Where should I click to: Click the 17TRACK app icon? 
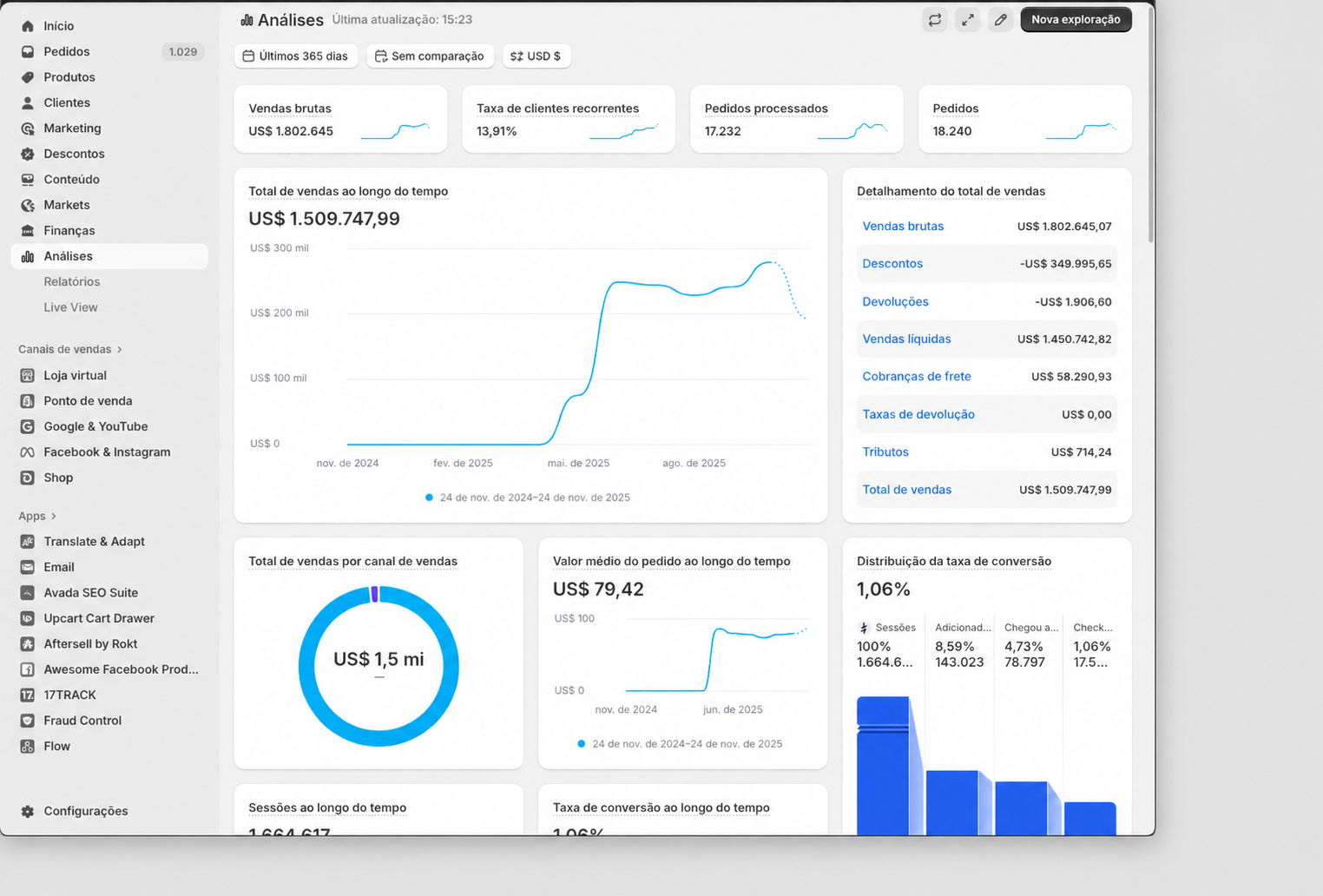point(28,695)
